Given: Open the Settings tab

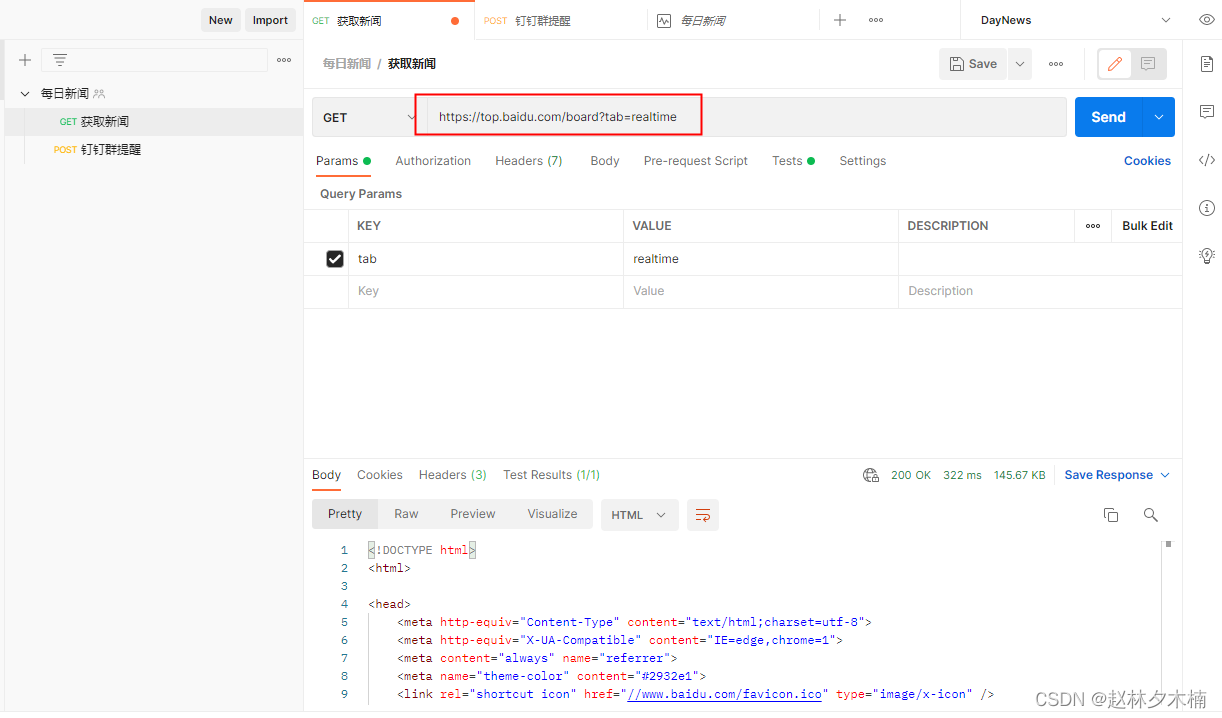Looking at the screenshot, I should pos(863,161).
